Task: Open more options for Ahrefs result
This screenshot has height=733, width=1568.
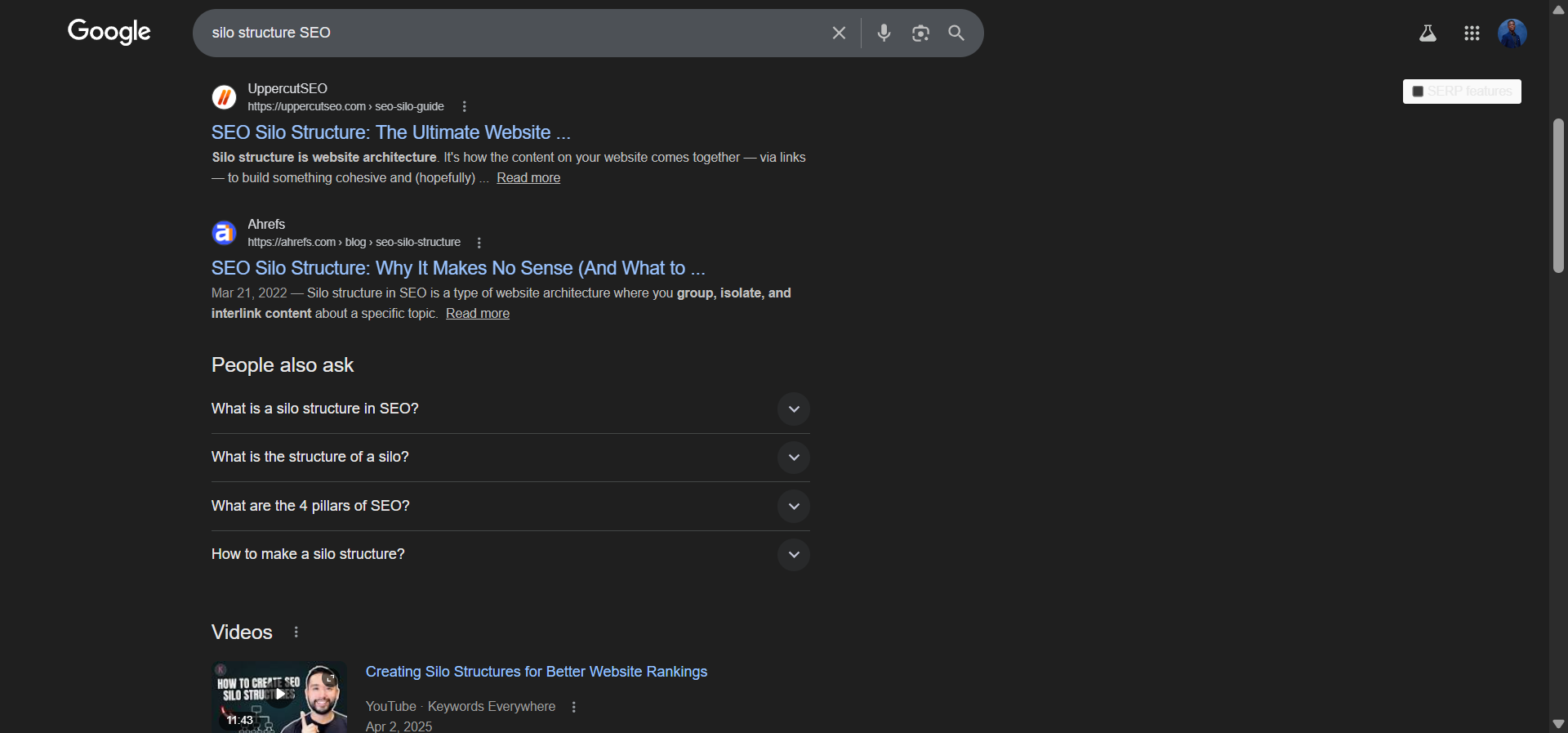Action: pyautogui.click(x=479, y=243)
